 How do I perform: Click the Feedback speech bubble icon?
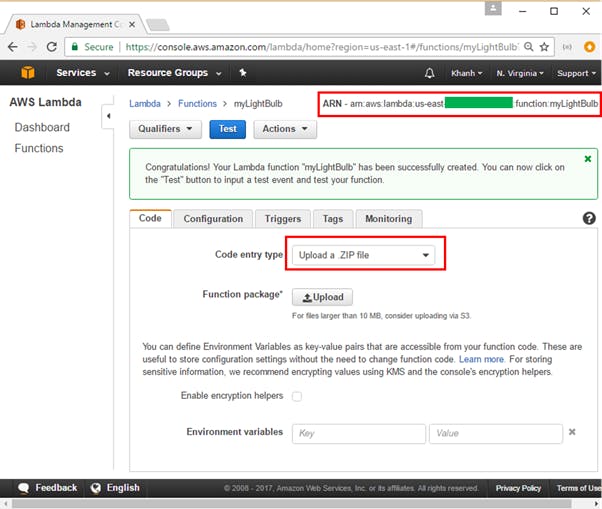(23, 488)
